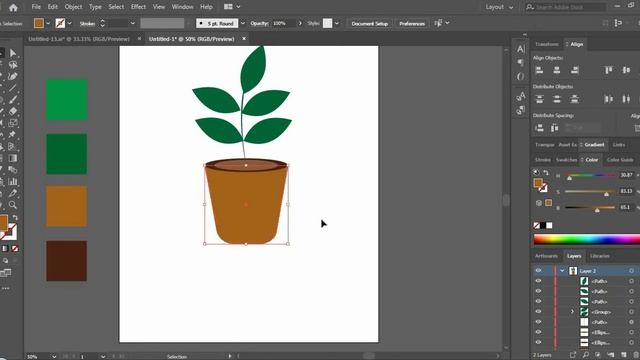Open the Character panel icon in dock

point(520,49)
